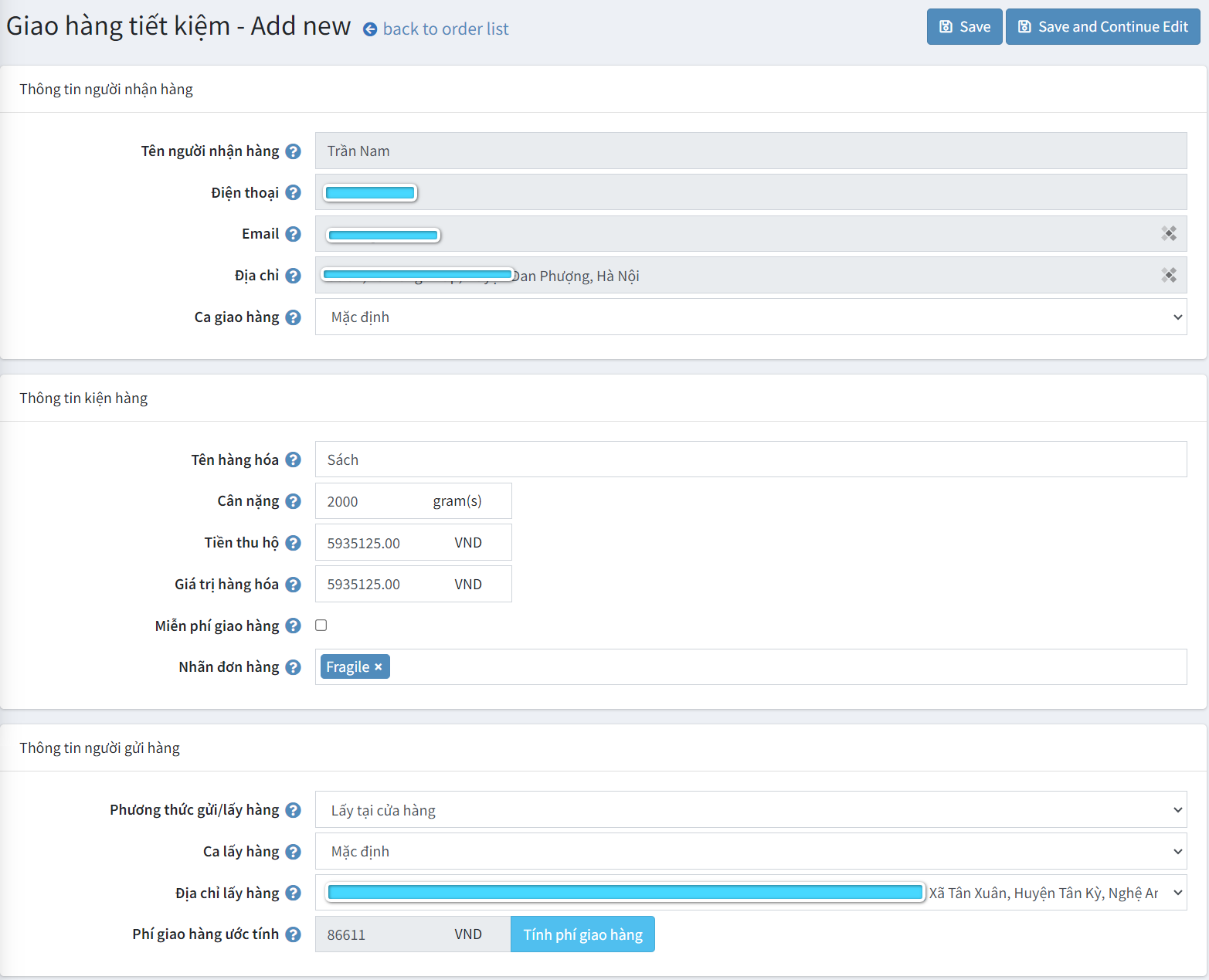Viewport: 1209px width, 980px height.
Task: Click the Tính phí giao hàng button
Action: 582,934
